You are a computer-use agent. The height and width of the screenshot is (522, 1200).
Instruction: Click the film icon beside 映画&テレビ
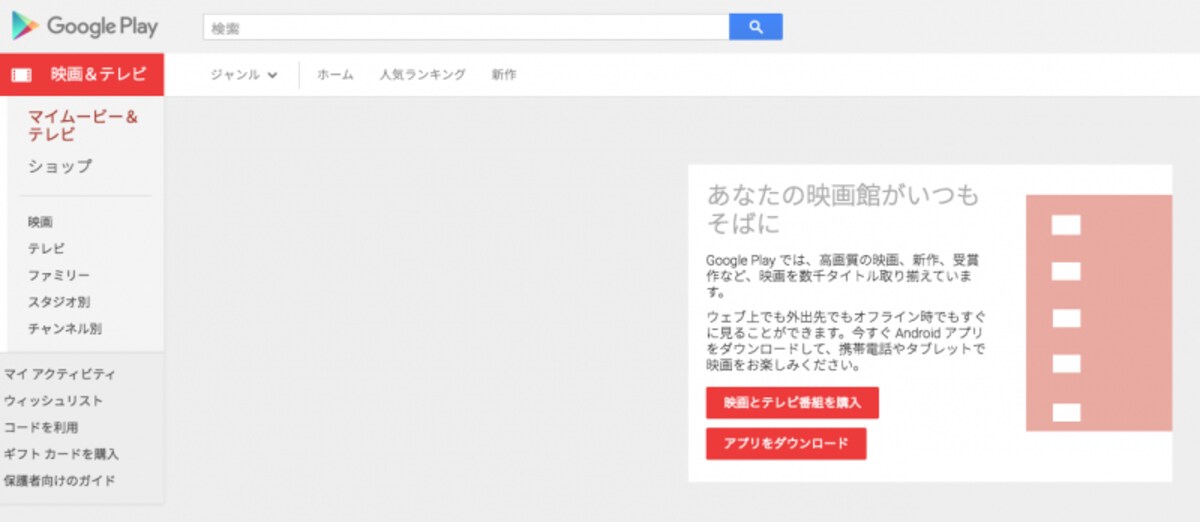tap(22, 75)
